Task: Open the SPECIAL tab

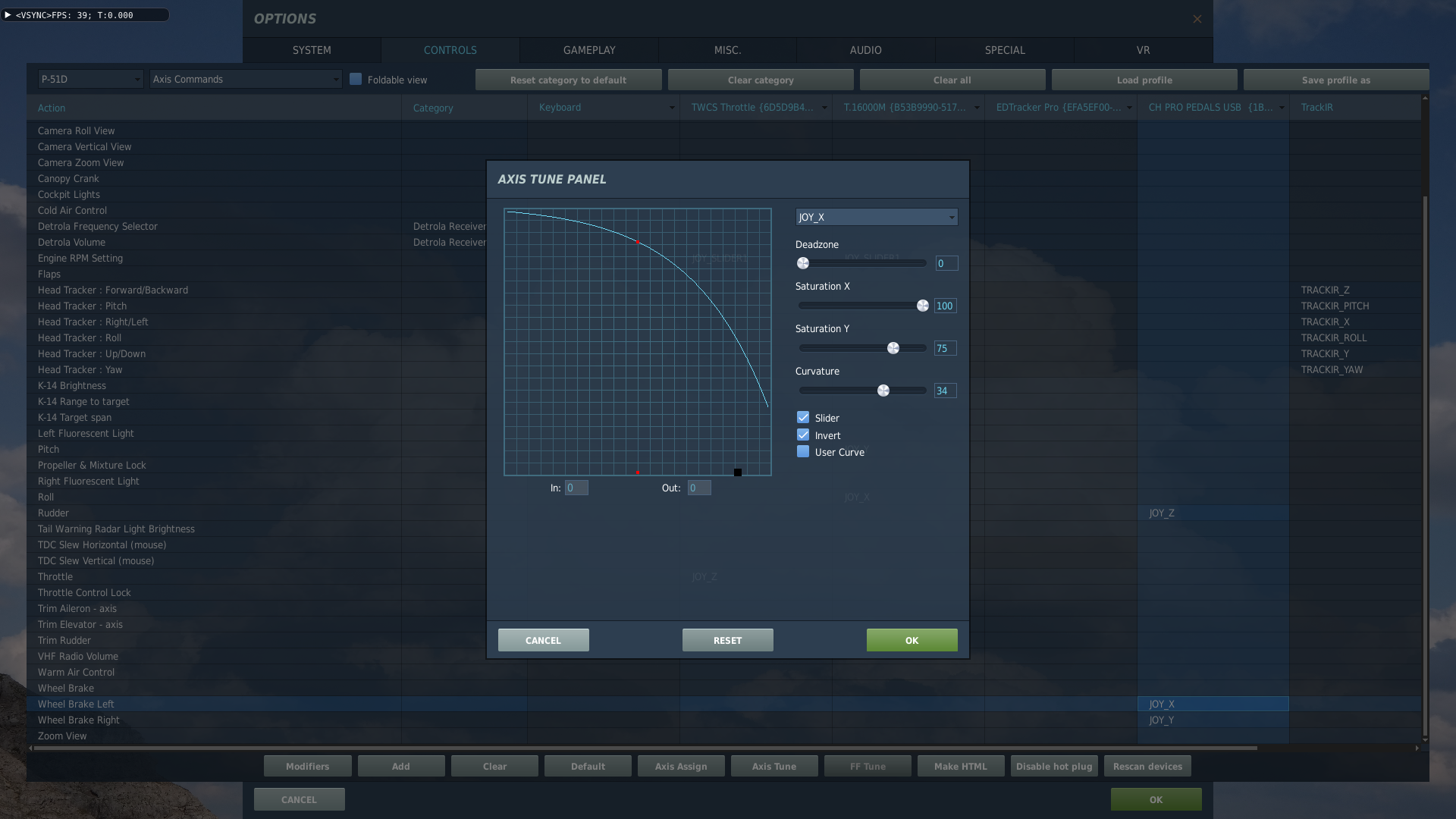Action: click(x=1005, y=50)
